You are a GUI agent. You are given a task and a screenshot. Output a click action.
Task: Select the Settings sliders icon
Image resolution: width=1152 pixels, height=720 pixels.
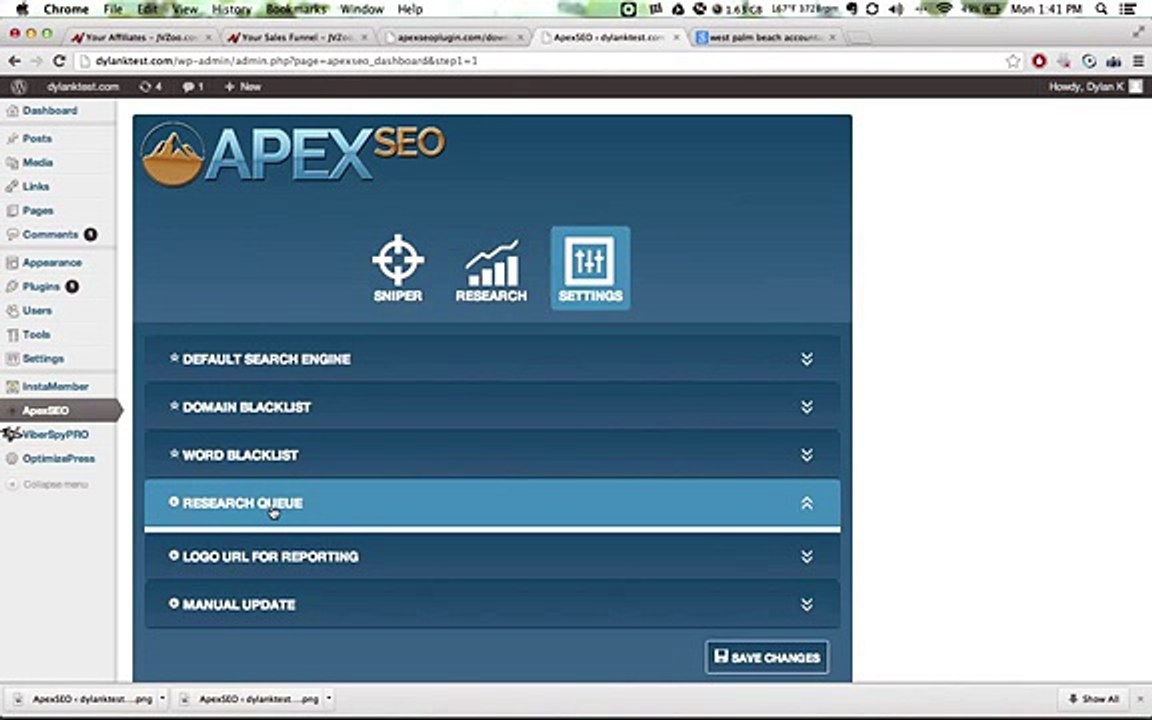590,268
